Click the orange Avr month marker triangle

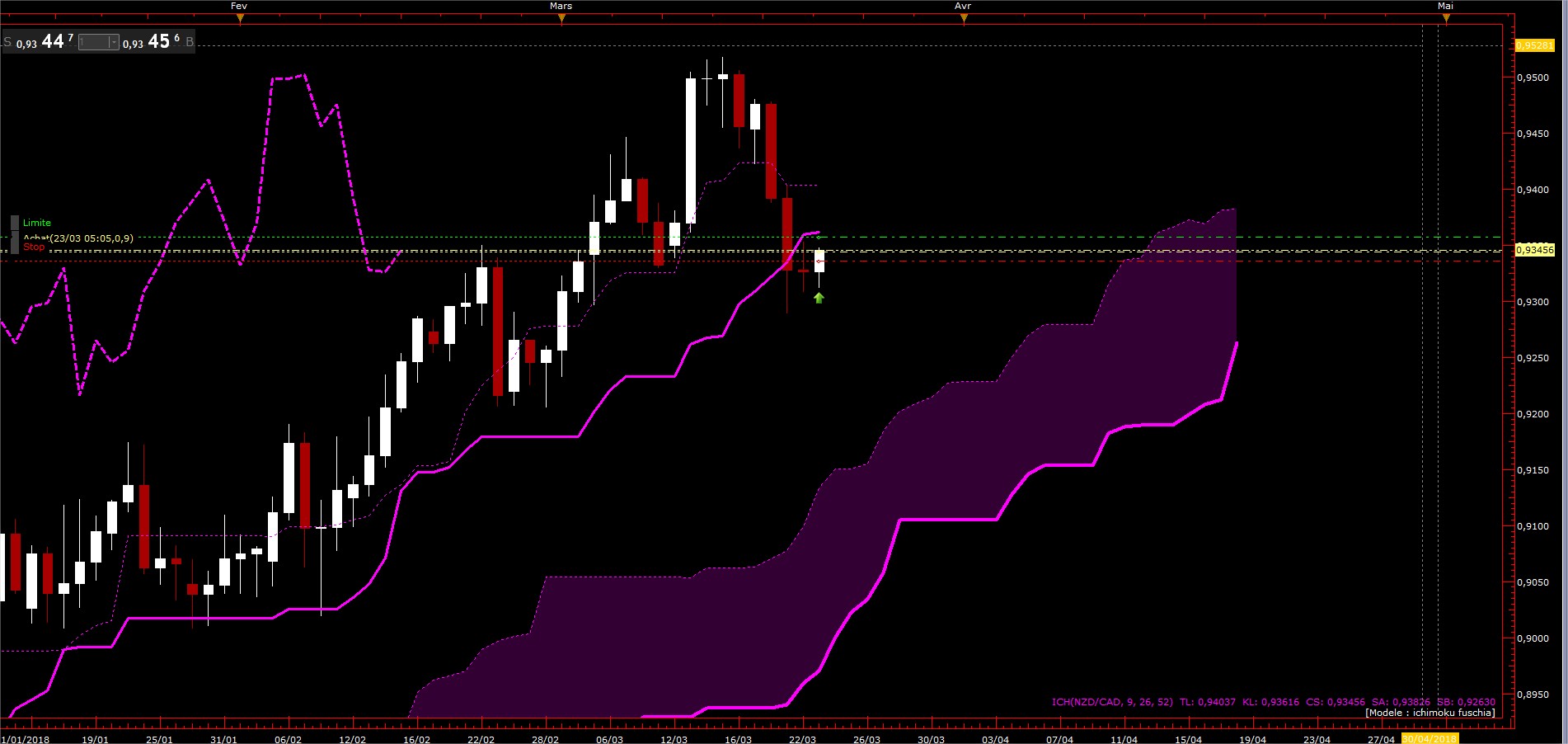[x=964, y=19]
